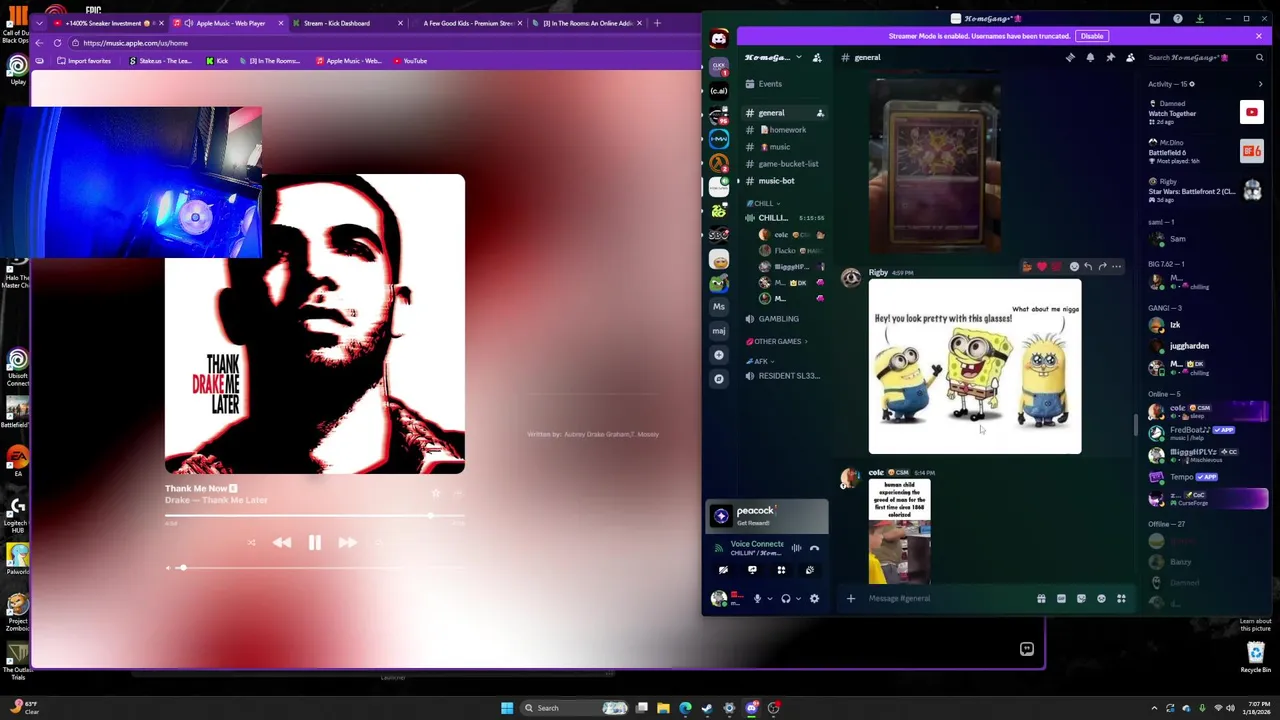Image resolution: width=1280 pixels, height=720 pixels.
Task: Open apps launcher icon in message bar
Action: (1121, 599)
